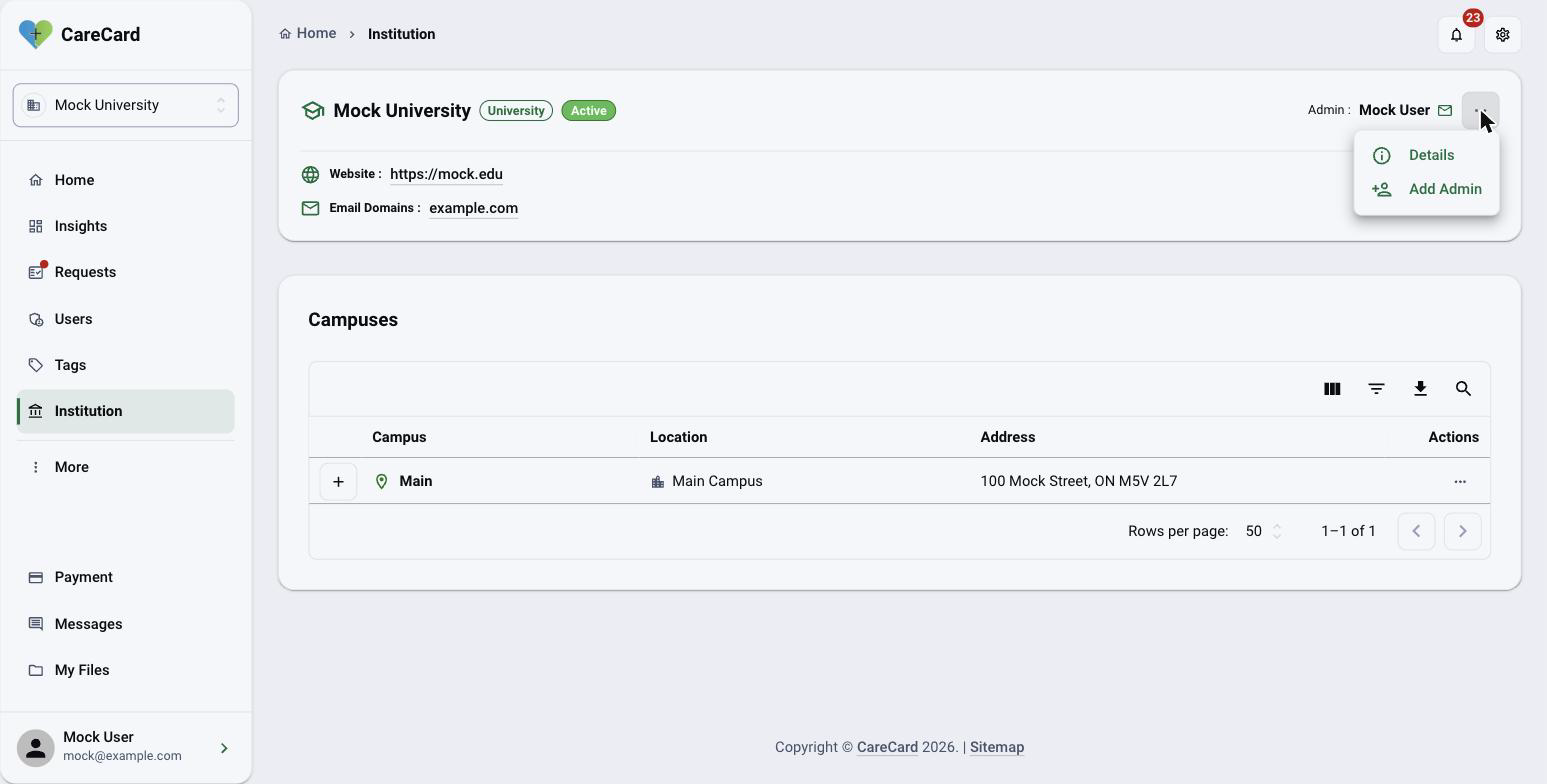Click the Active status badge

589,111
